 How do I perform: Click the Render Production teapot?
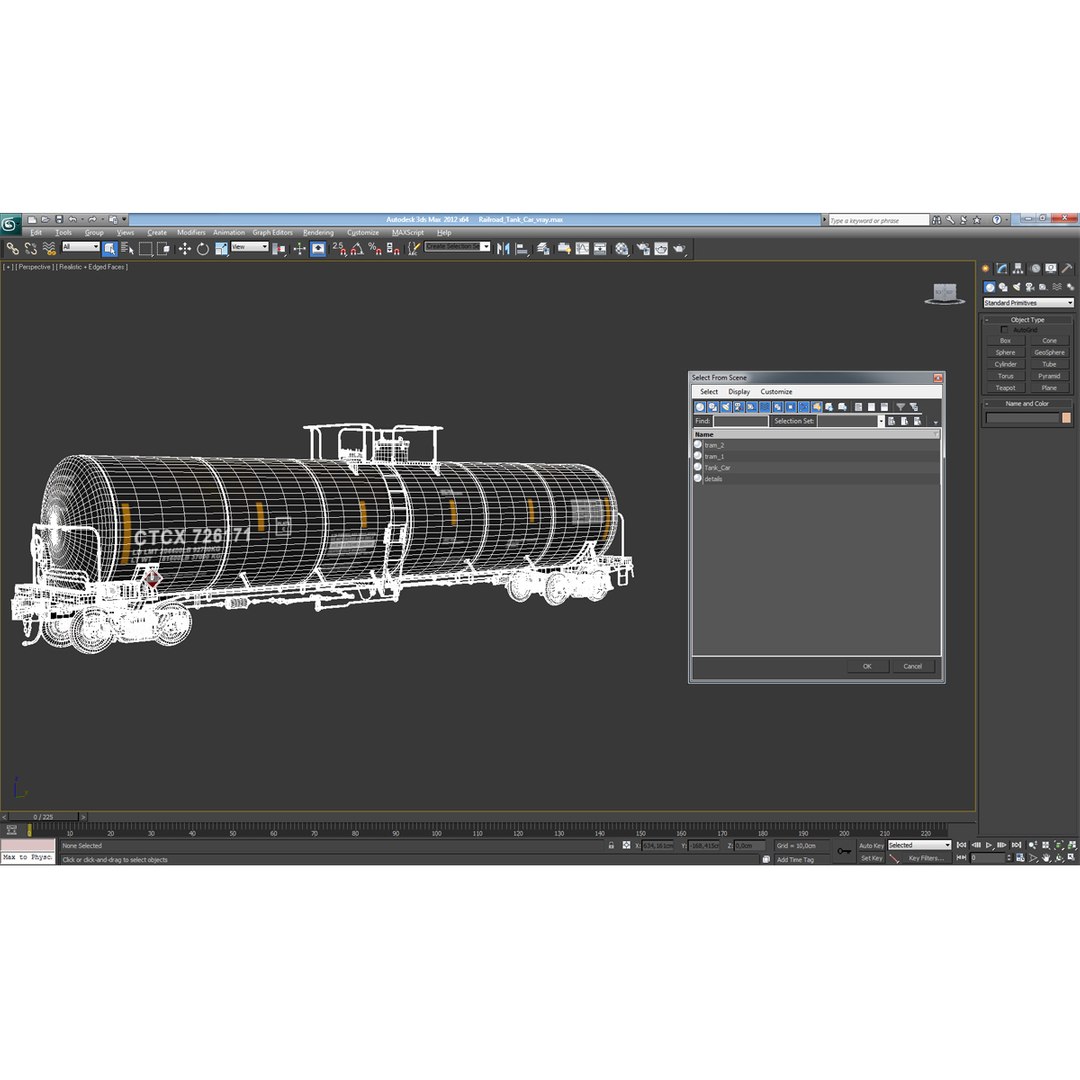coord(679,249)
